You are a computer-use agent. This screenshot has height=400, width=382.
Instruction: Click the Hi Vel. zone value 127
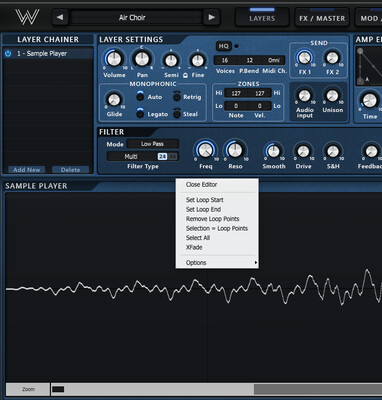pyautogui.click(x=260, y=93)
